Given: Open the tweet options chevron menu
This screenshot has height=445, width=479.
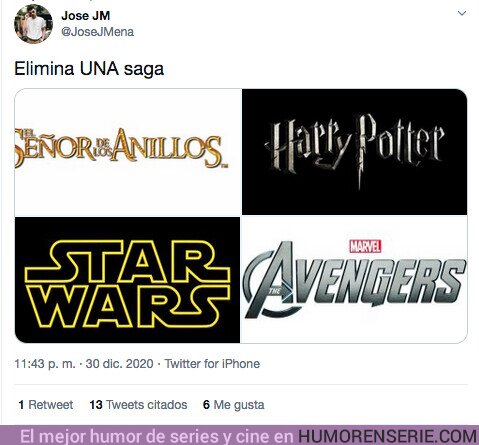Looking at the screenshot, I should tap(462, 13).
